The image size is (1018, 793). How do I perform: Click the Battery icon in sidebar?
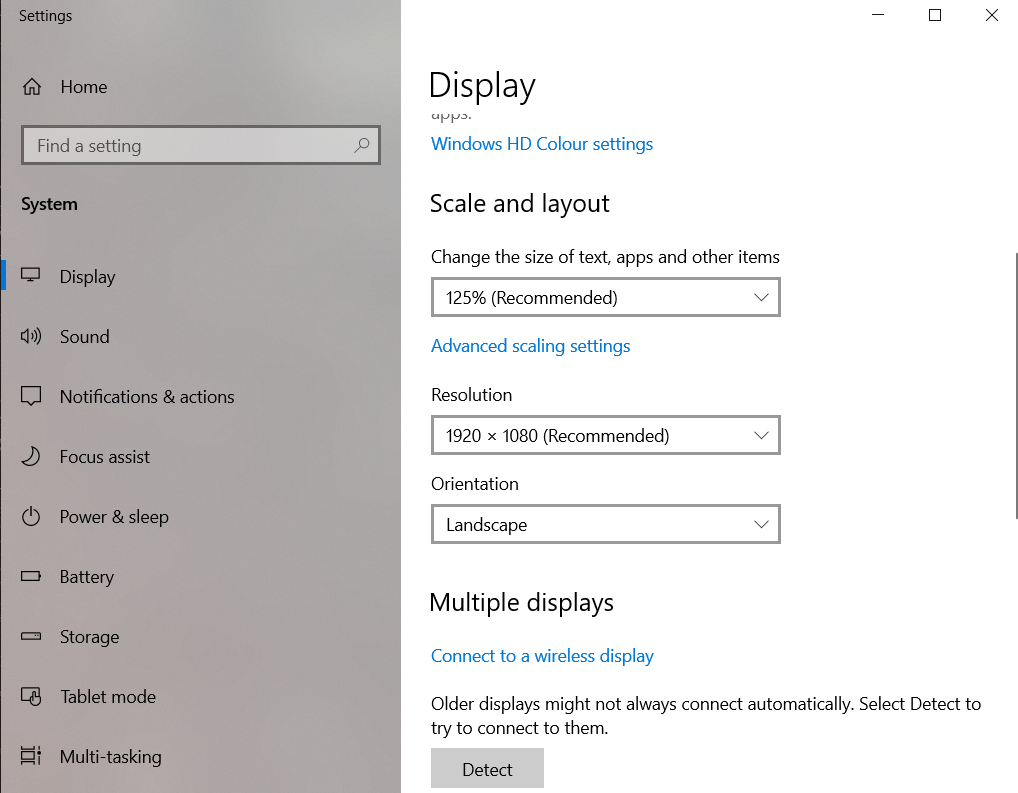[x=31, y=576]
